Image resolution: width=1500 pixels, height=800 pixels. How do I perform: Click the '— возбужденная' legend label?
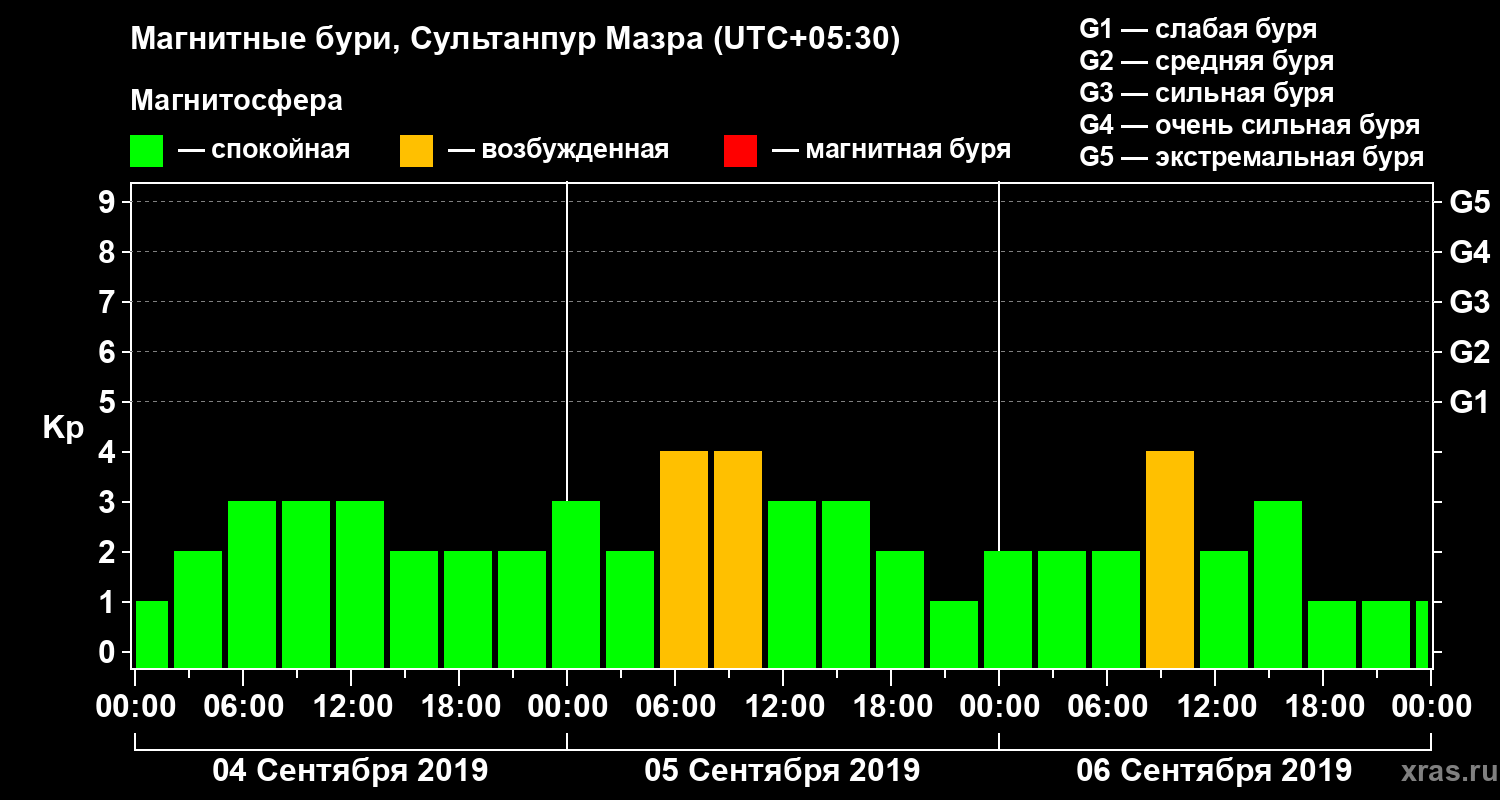558,151
